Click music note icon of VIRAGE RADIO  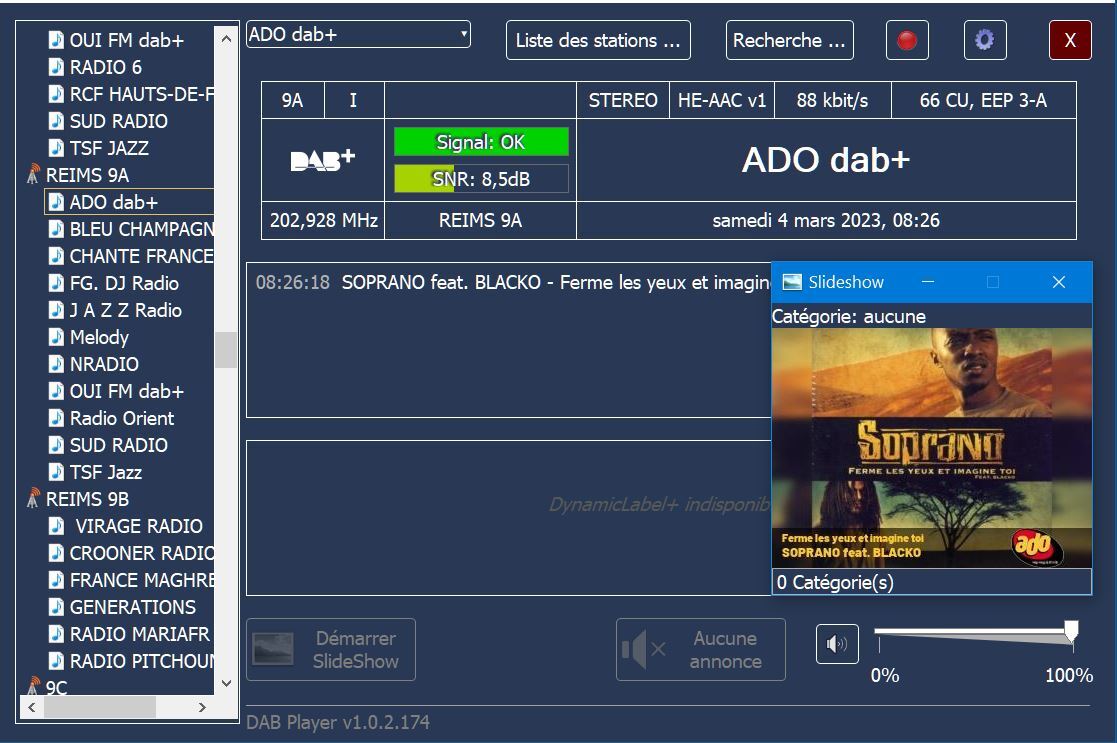(56, 526)
